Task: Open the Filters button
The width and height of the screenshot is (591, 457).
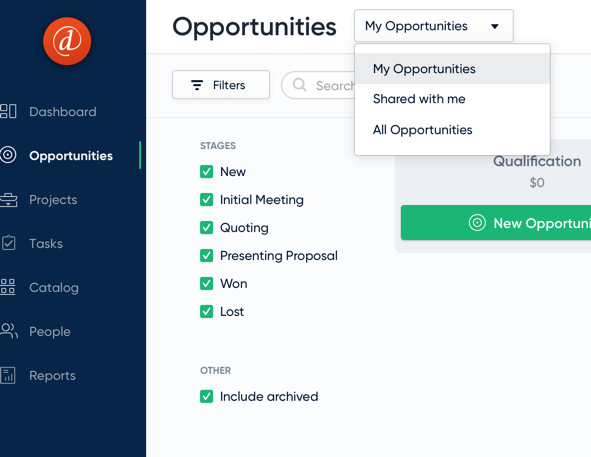Action: (221, 85)
